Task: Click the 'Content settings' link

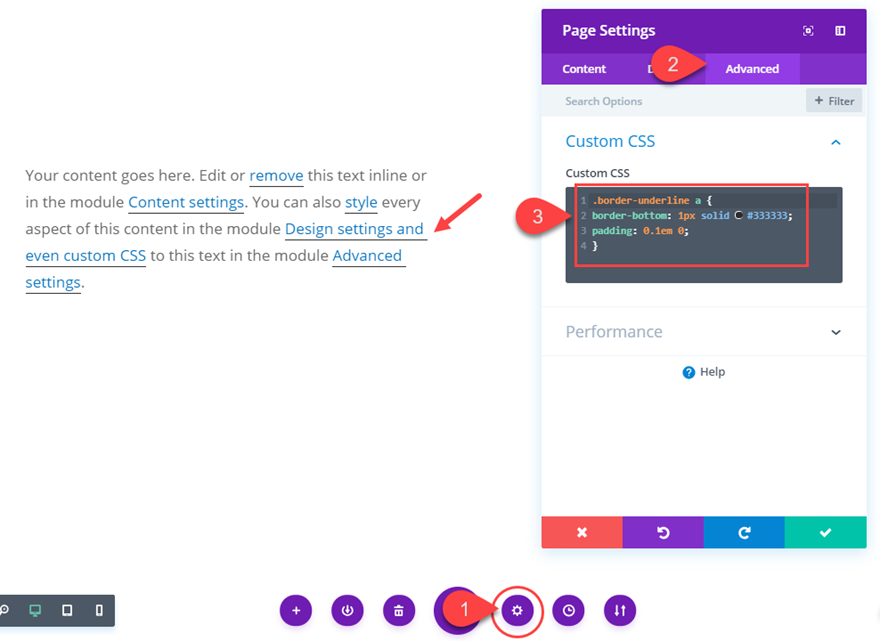Action: pos(186,203)
